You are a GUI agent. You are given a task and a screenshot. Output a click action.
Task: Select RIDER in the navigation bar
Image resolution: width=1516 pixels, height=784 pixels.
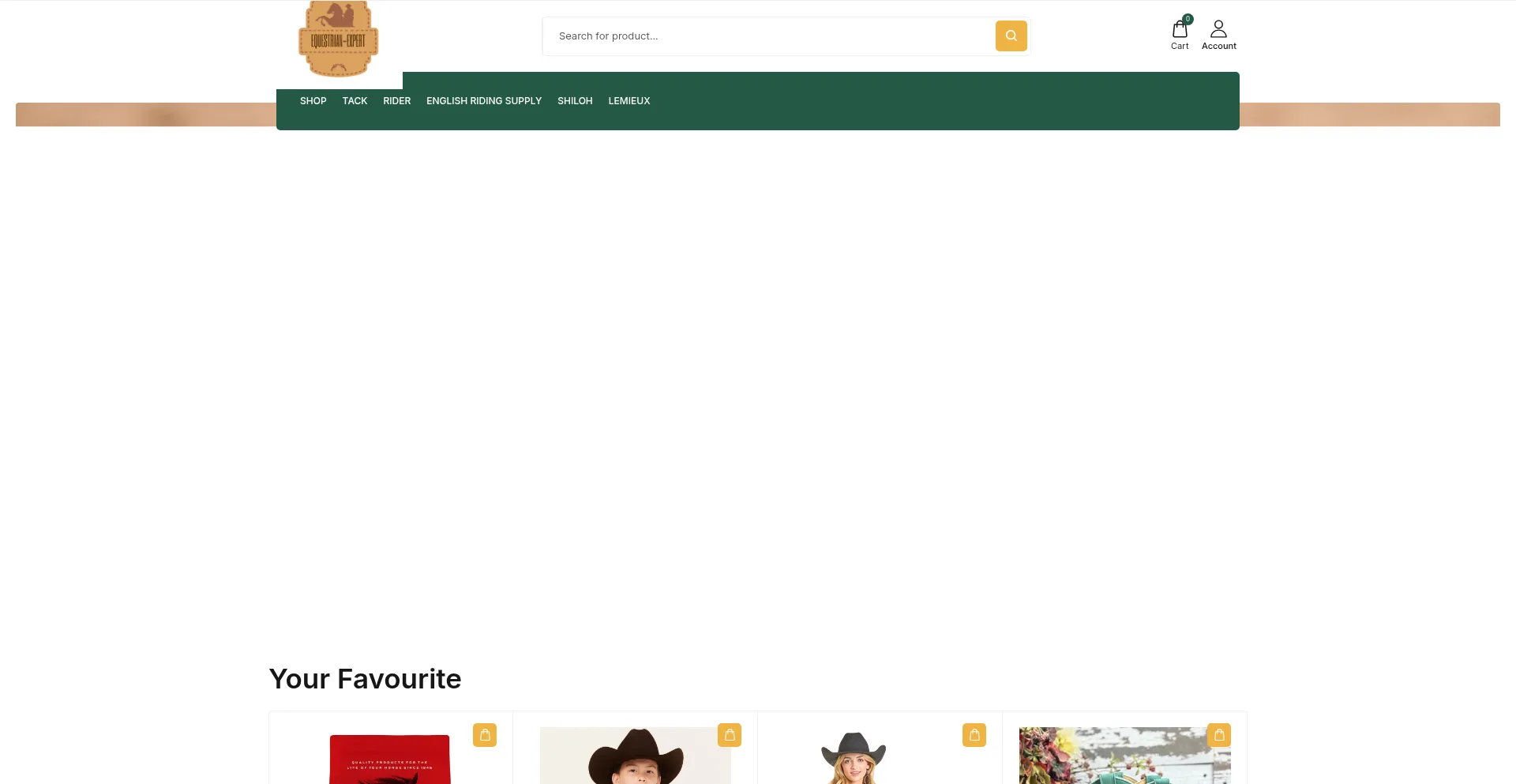(396, 101)
